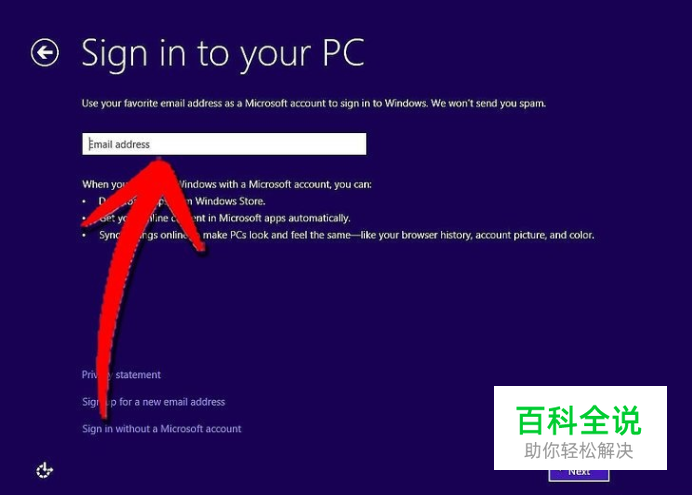Focus the Email address text field
The image size is (692, 495).
click(x=224, y=144)
